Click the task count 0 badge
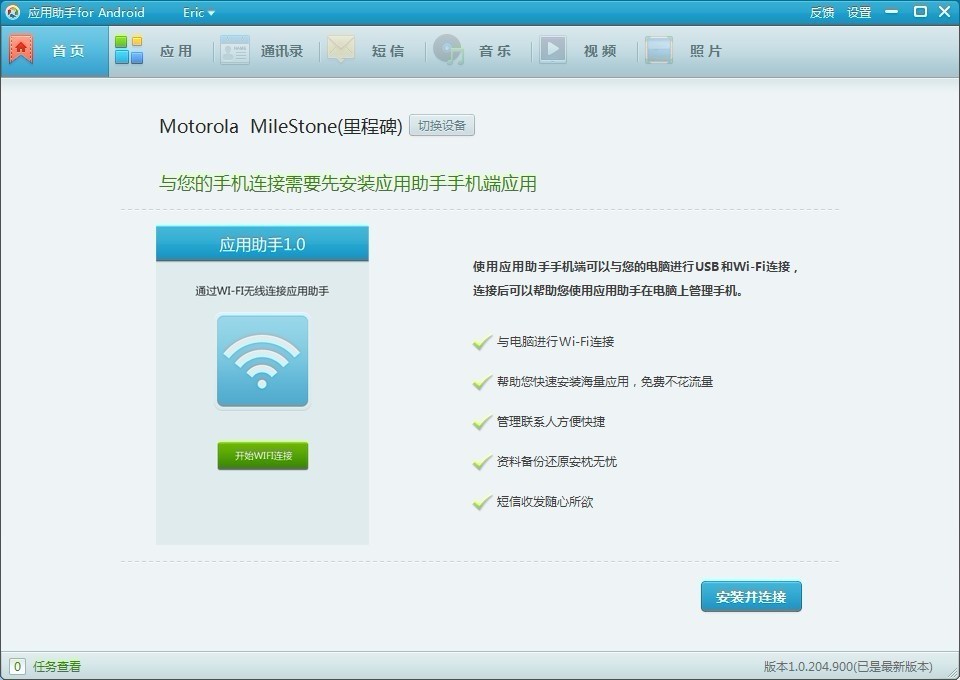The image size is (960, 680). pyautogui.click(x=18, y=666)
